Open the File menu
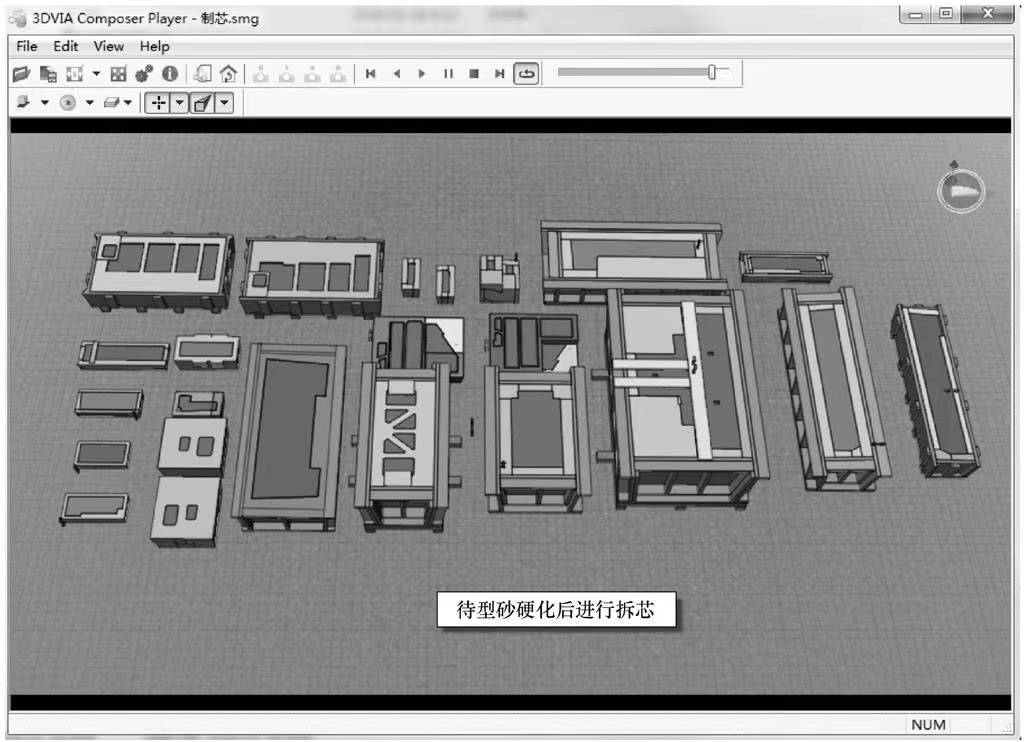 [x=27, y=46]
